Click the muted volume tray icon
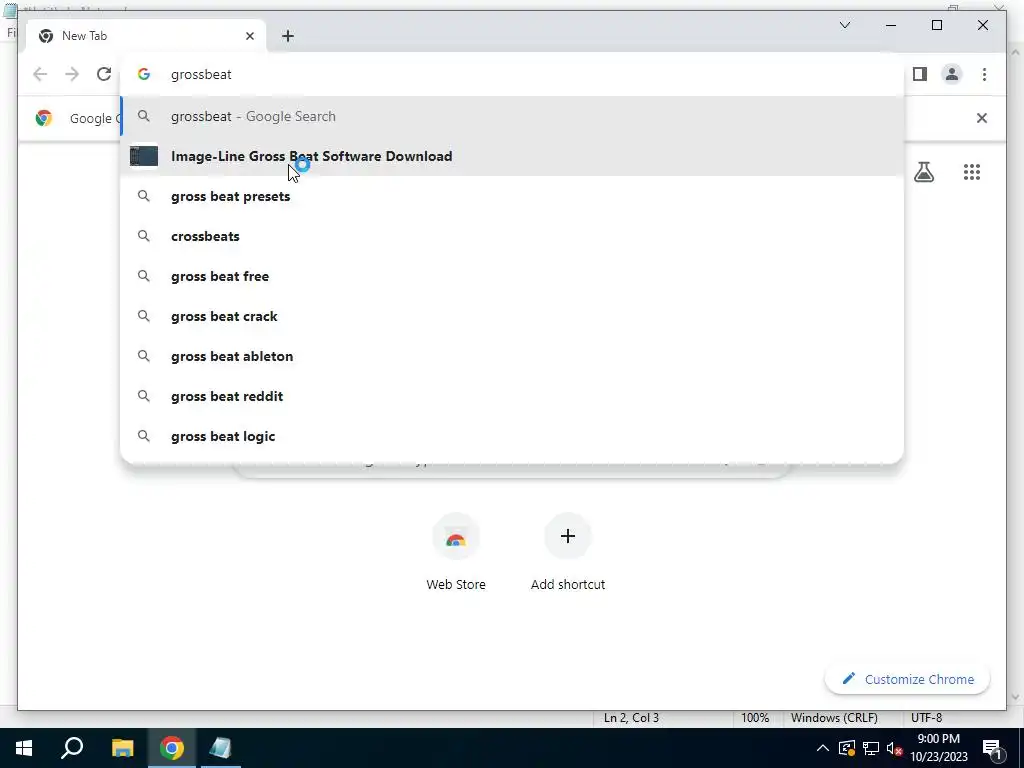Viewport: 1024px width, 768px height. (x=895, y=748)
